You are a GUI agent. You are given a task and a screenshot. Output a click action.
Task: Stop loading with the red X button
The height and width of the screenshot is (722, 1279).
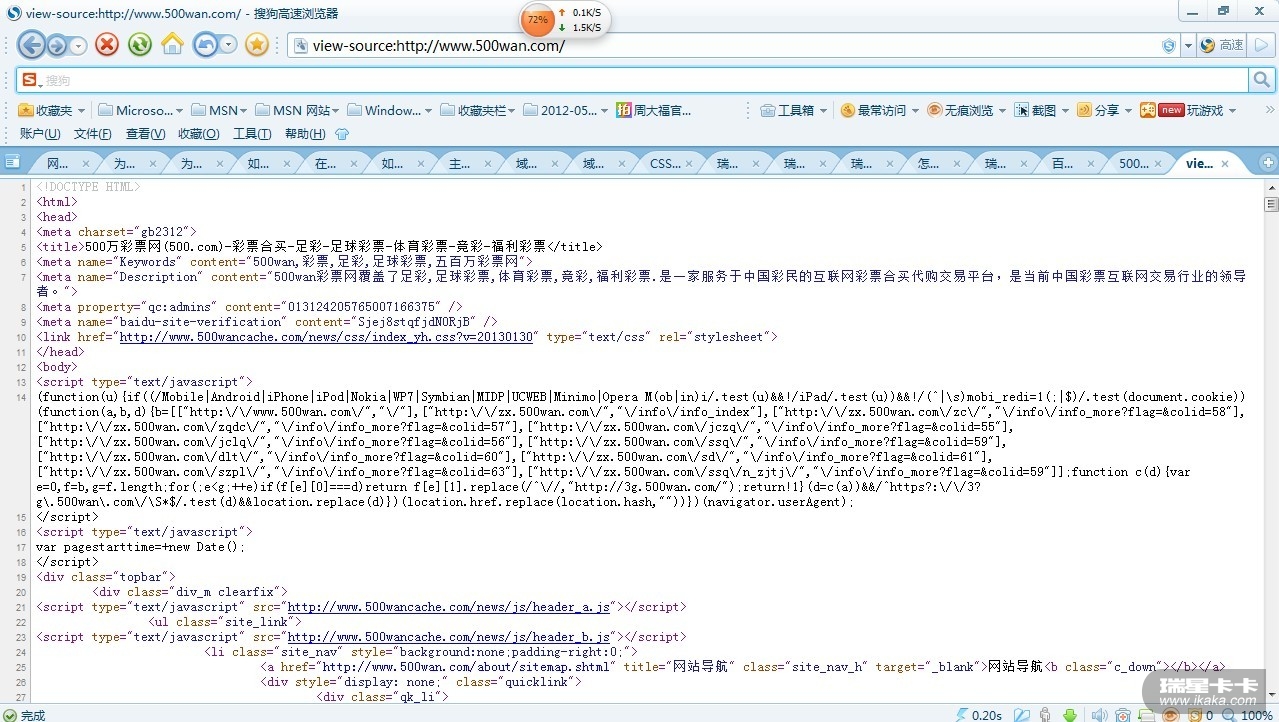(107, 44)
